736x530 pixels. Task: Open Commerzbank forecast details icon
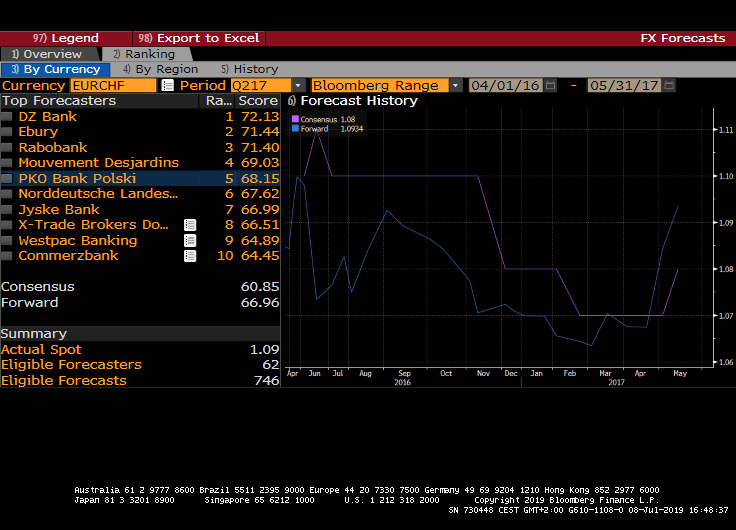(x=190, y=256)
